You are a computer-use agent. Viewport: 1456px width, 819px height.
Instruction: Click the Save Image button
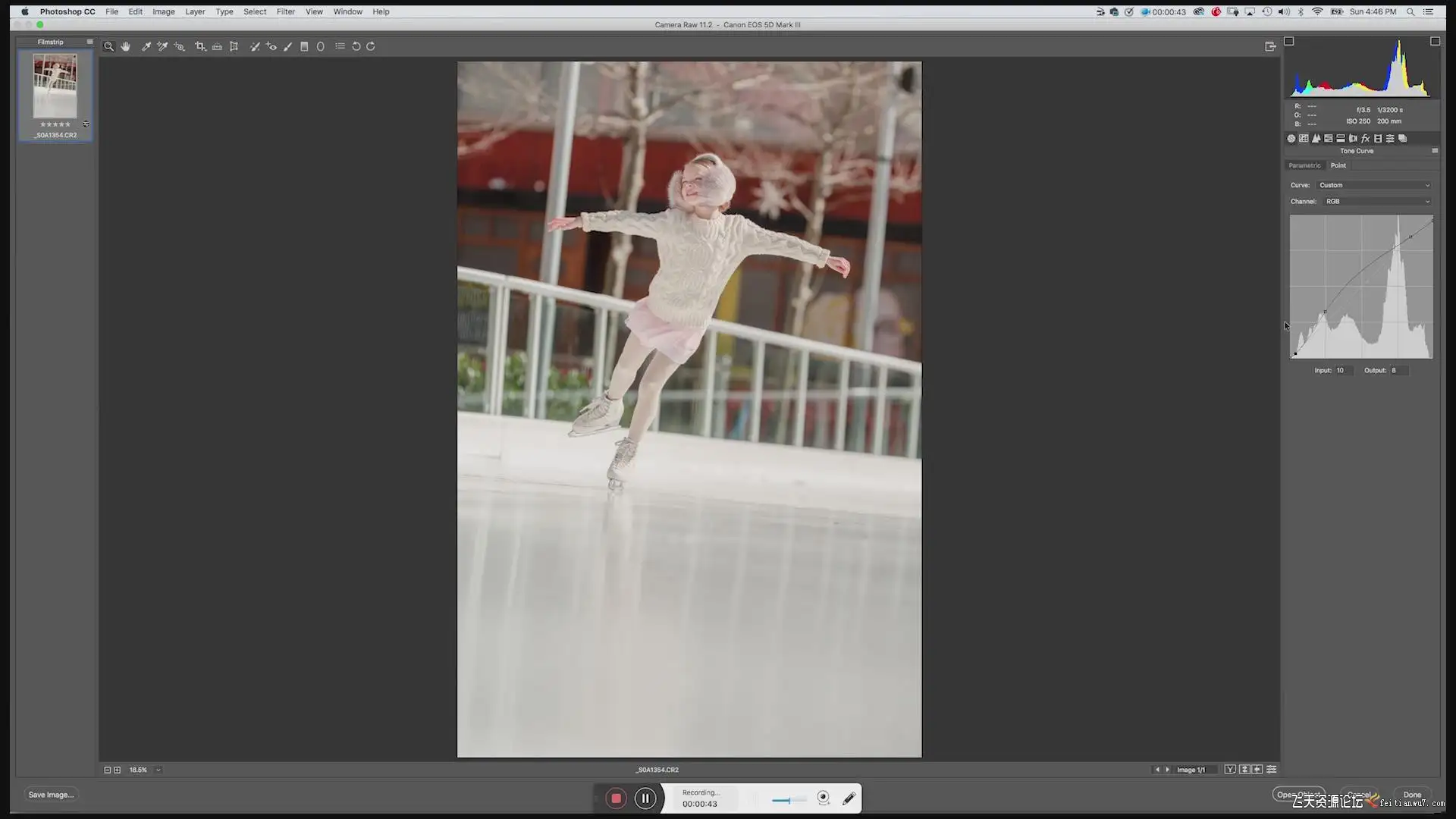[x=51, y=795]
